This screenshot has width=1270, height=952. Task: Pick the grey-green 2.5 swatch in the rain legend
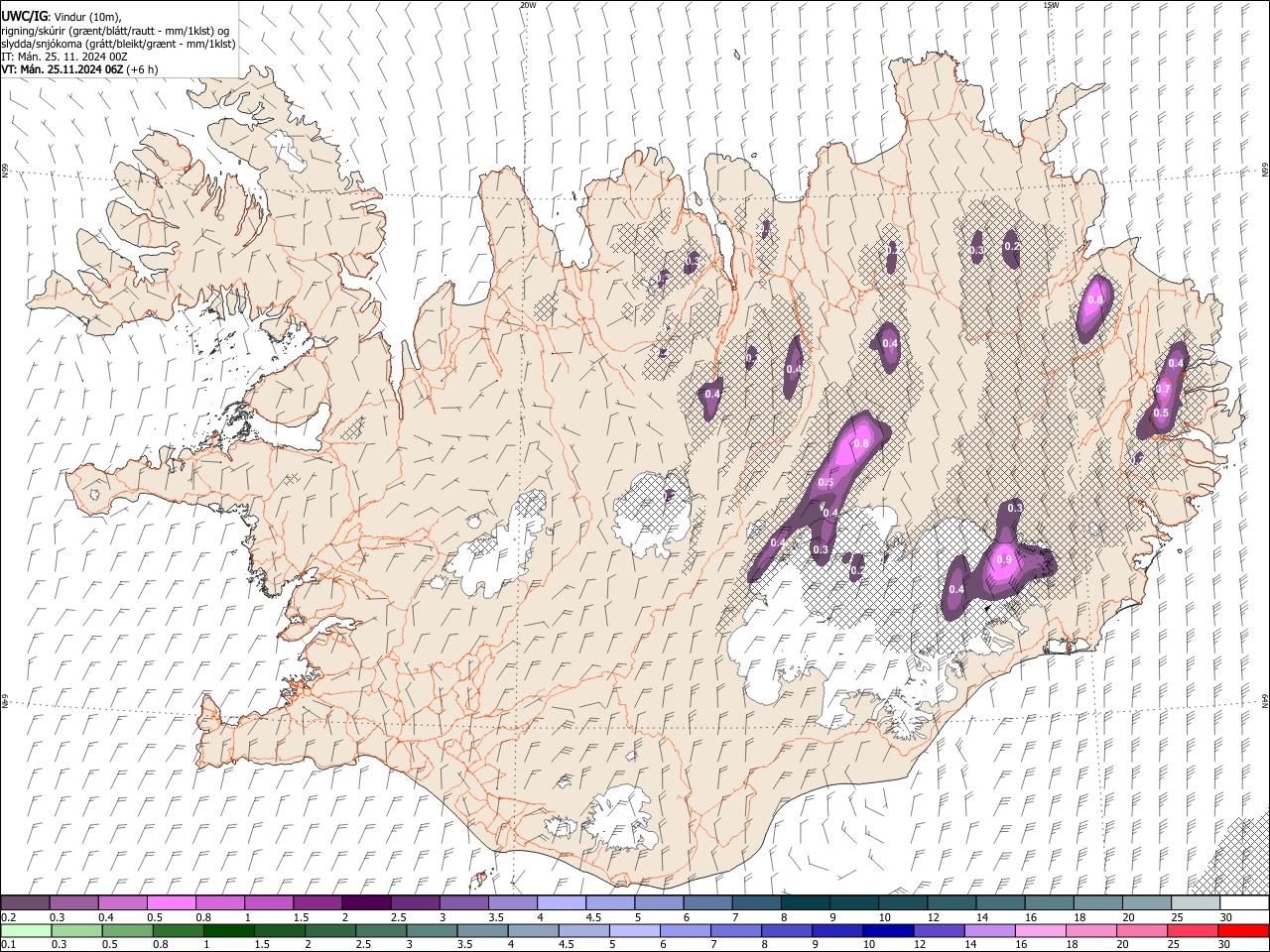(380, 930)
